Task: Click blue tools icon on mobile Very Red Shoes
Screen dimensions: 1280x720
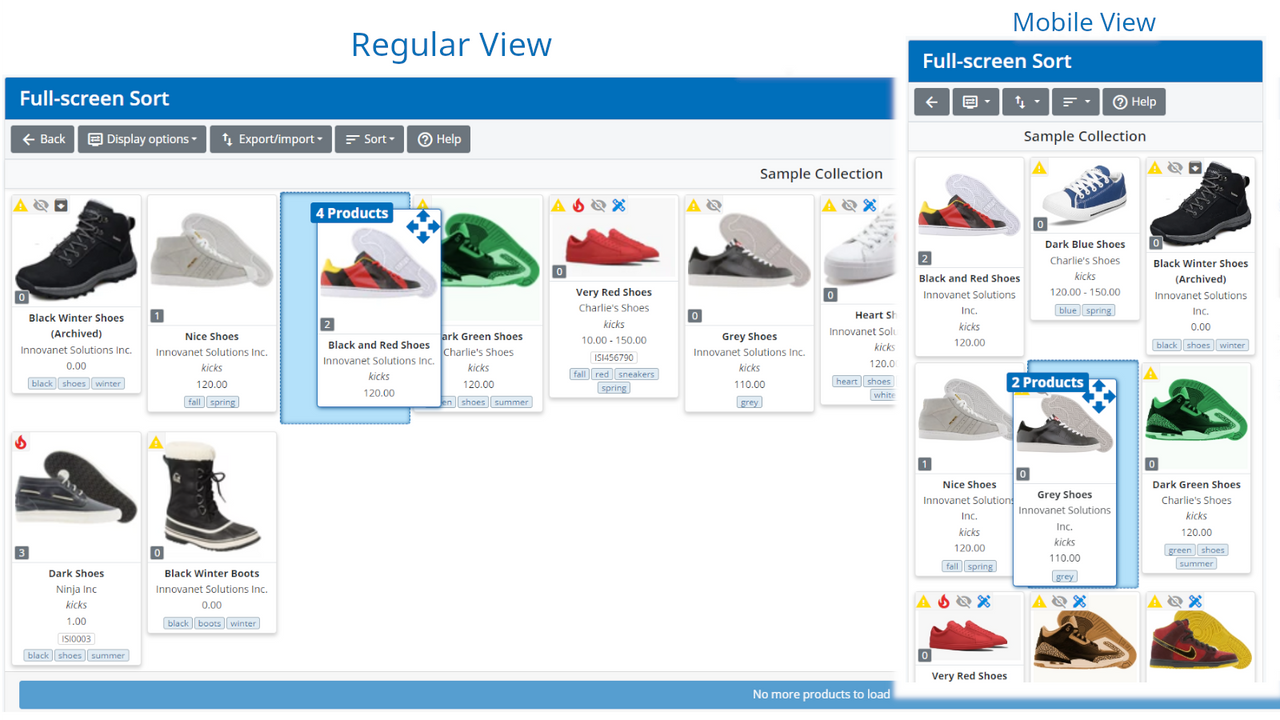Action: pyautogui.click(x=984, y=602)
